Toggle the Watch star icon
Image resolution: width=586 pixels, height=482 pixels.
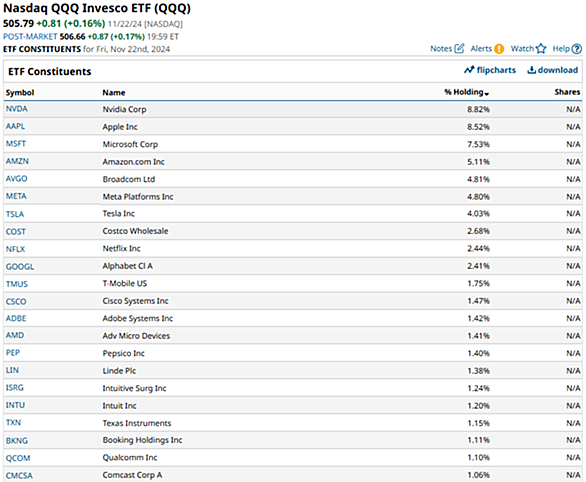[x=541, y=49]
